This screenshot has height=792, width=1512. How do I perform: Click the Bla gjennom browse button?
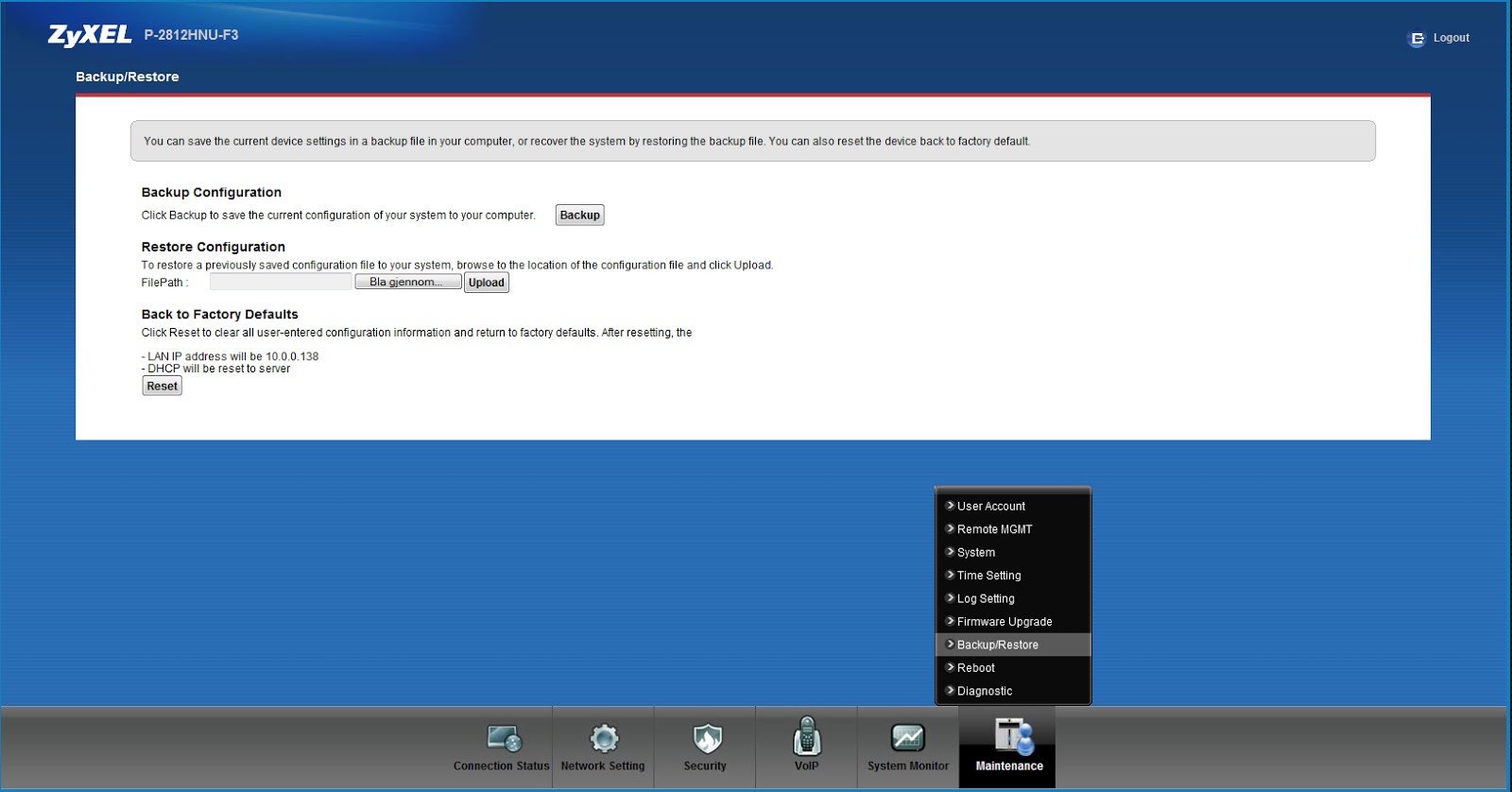pyautogui.click(x=408, y=282)
